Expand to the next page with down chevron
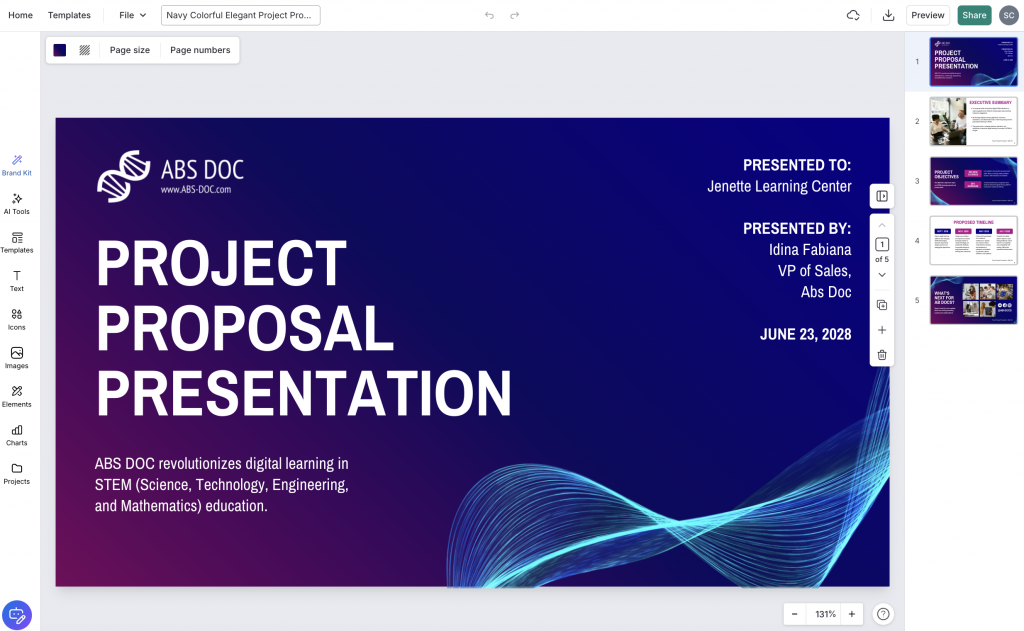Screen dimensions: 1024x631 pyautogui.click(x=880, y=274)
